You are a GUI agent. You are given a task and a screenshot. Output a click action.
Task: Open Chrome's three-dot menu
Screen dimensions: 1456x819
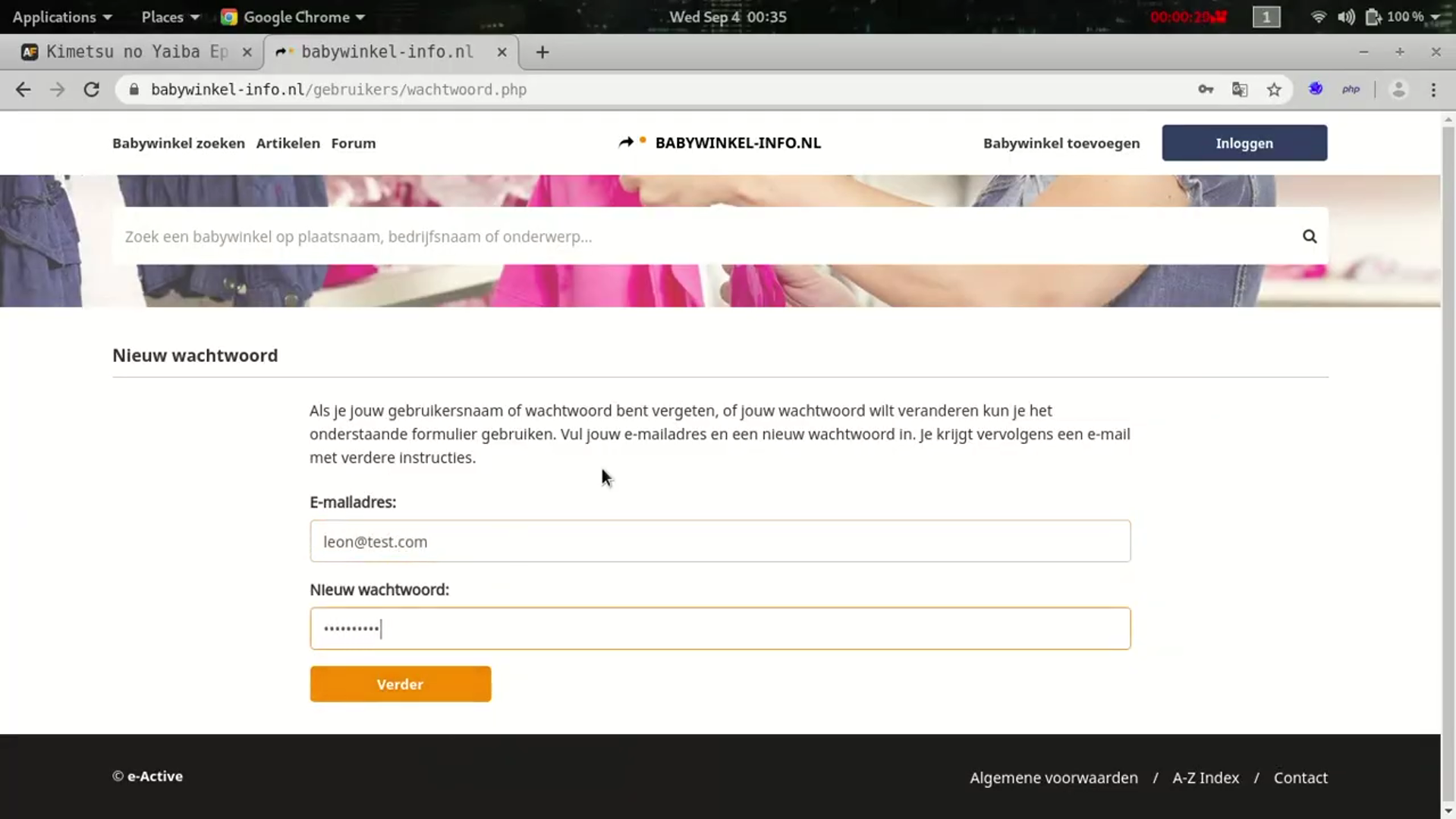[1433, 90]
